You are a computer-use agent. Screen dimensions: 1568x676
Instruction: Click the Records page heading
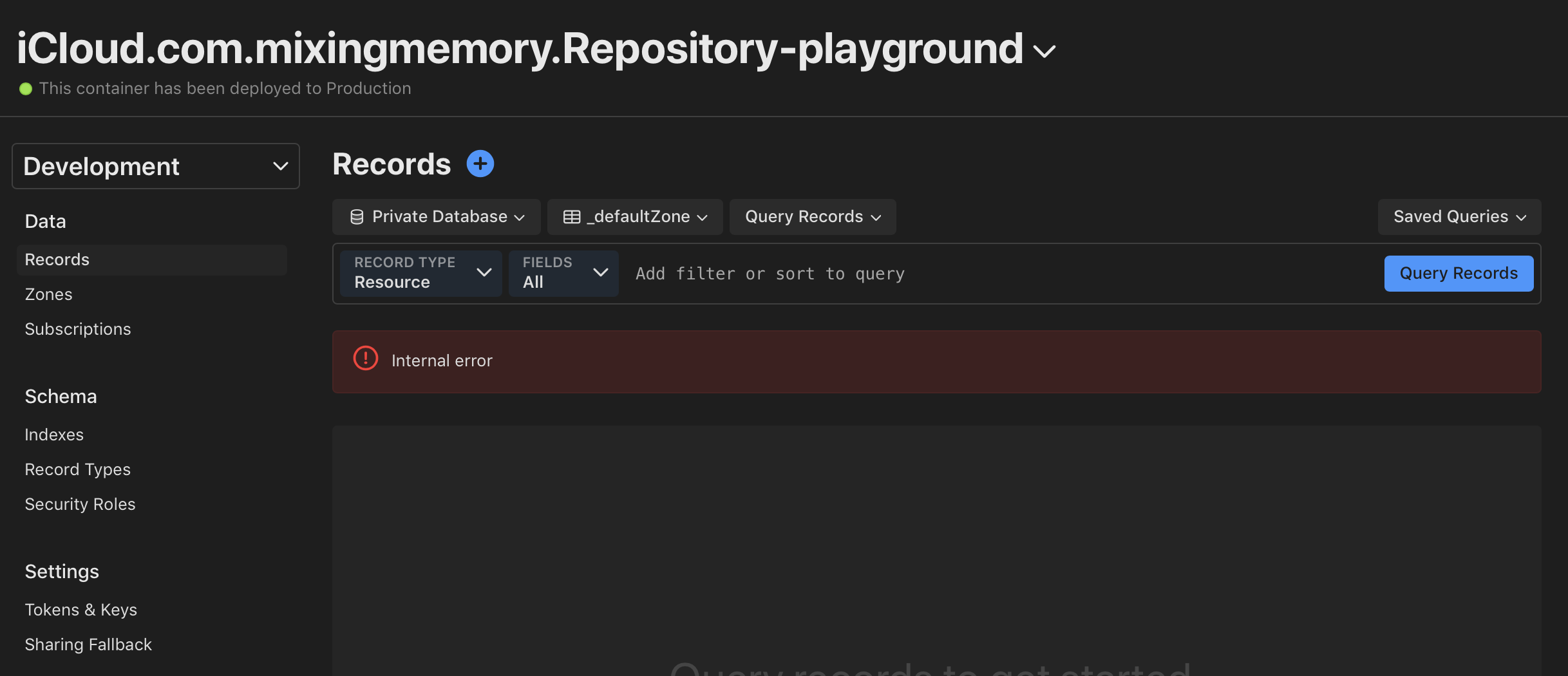(x=392, y=164)
